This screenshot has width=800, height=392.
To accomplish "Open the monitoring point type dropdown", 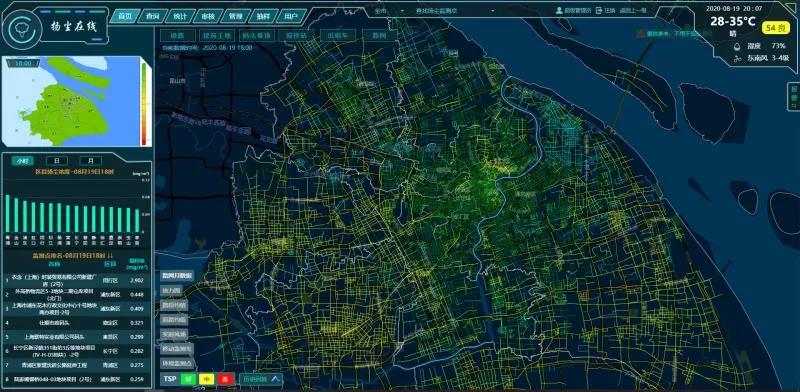I will [455, 10].
